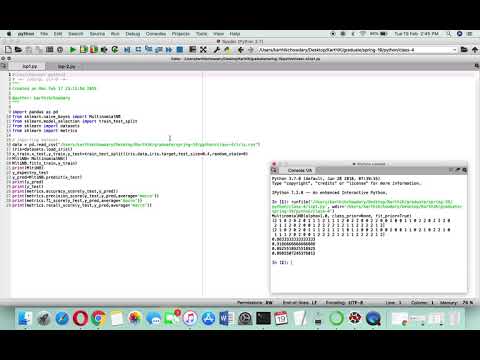Click the Permissions RW status entry
The height and width of the screenshot is (360, 480).
[255, 302]
